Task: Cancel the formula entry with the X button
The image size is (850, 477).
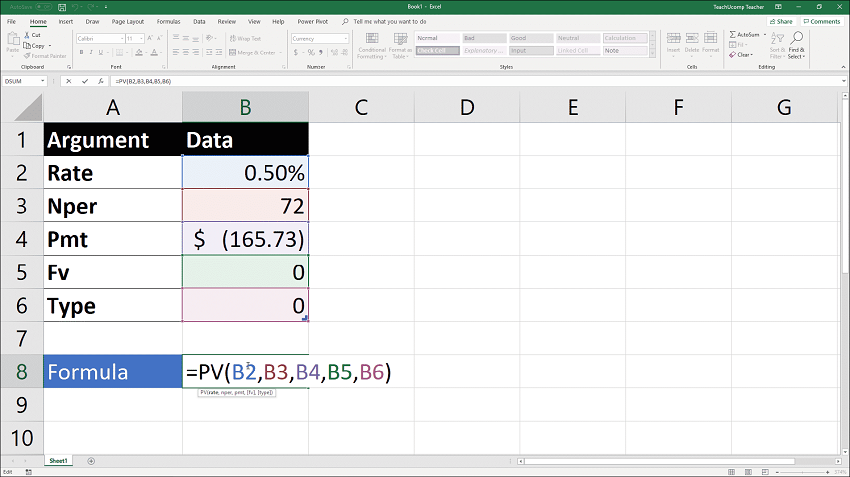Action: click(x=67, y=80)
